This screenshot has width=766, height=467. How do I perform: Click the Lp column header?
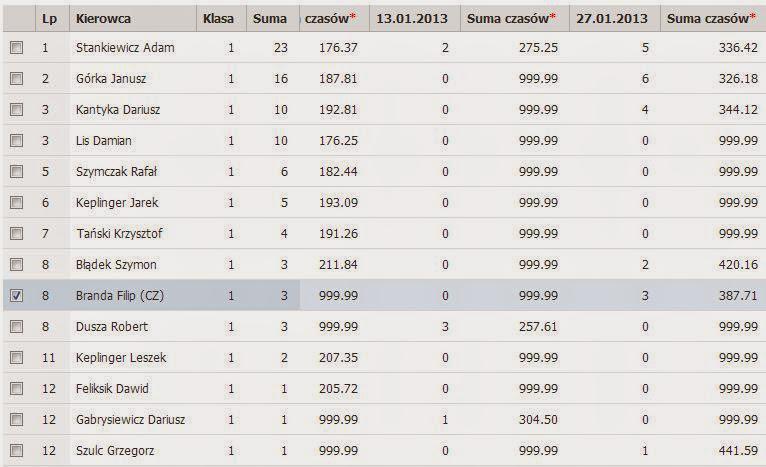pos(47,18)
